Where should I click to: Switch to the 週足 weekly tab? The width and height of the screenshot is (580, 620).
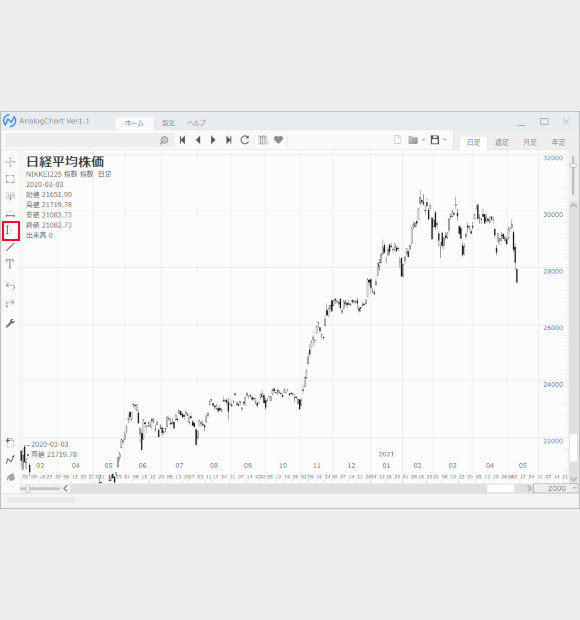pos(502,142)
